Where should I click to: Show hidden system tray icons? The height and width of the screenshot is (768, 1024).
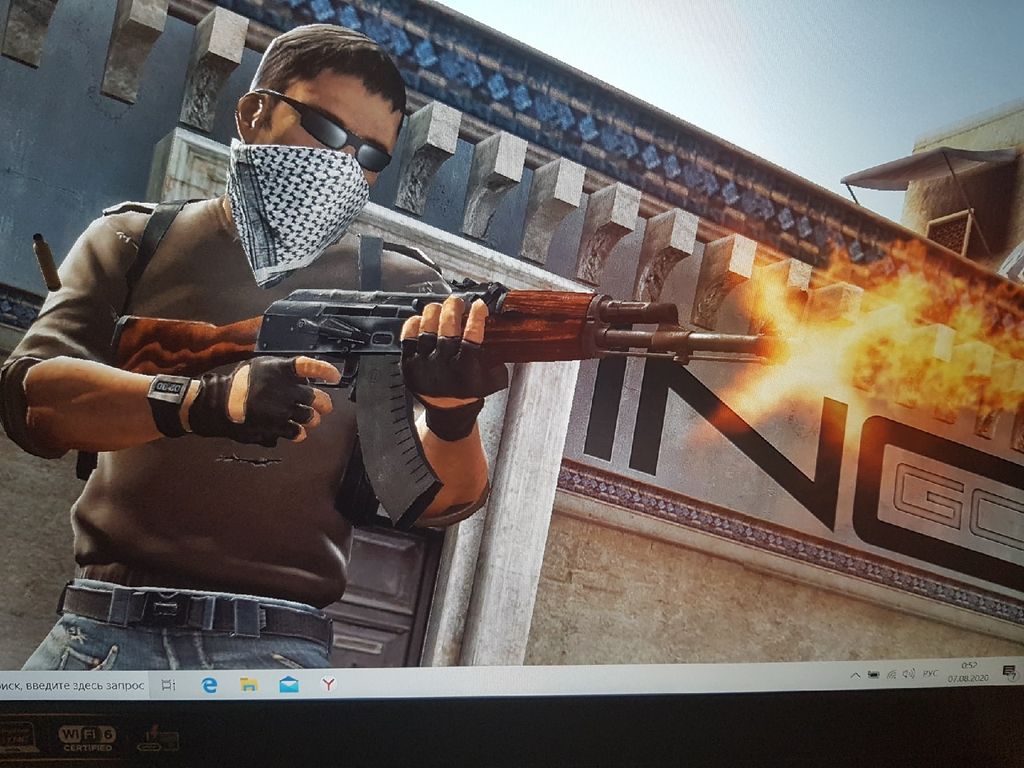tap(856, 676)
